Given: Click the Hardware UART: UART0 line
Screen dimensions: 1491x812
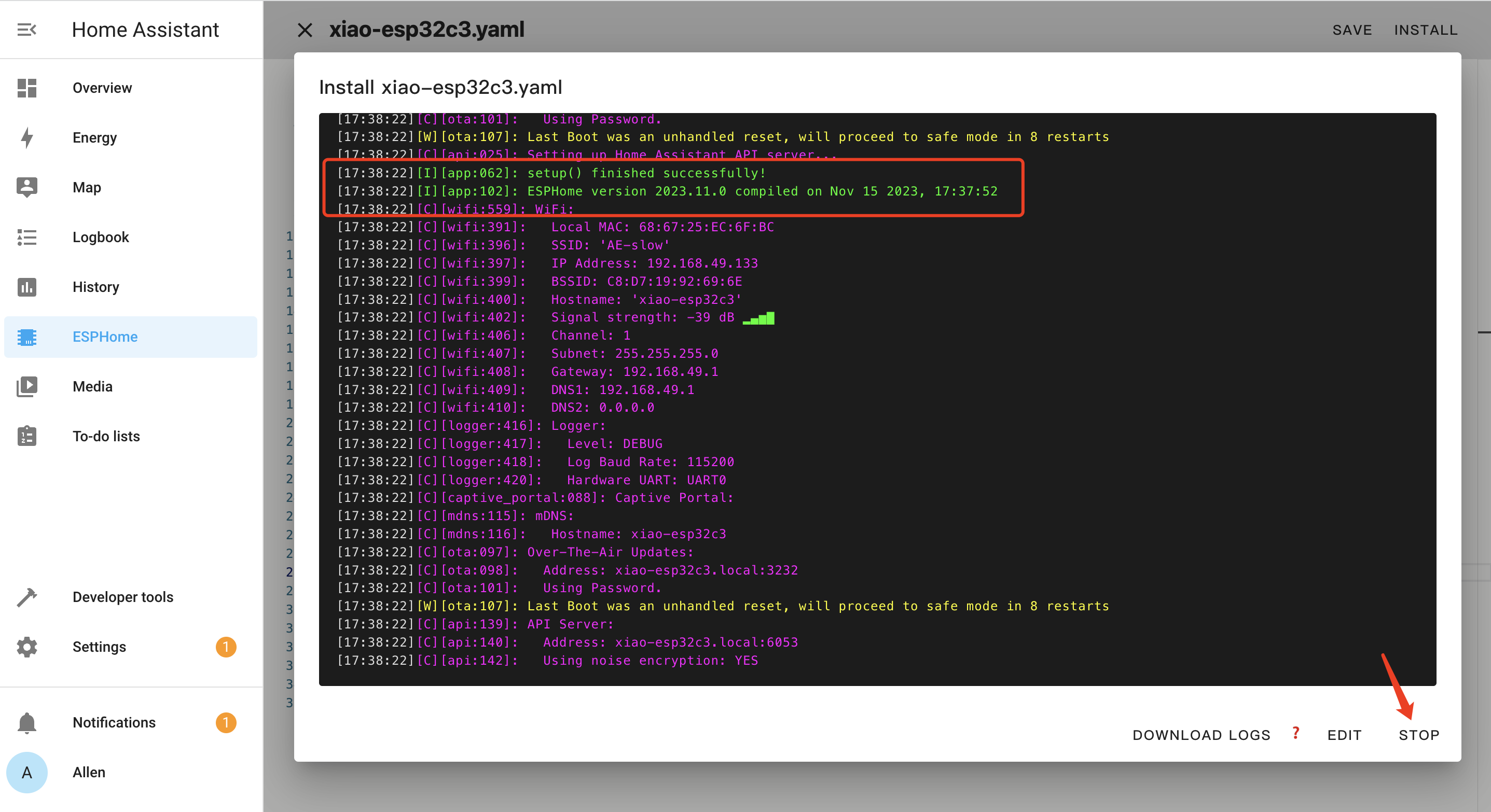Looking at the screenshot, I should coord(531,480).
